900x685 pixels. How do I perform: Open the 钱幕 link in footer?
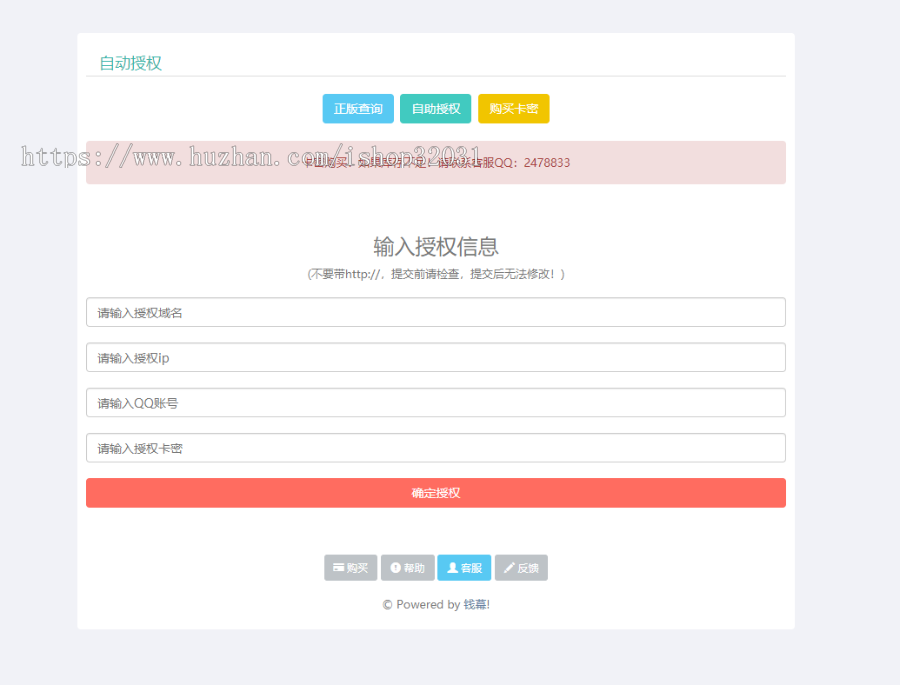[477, 604]
